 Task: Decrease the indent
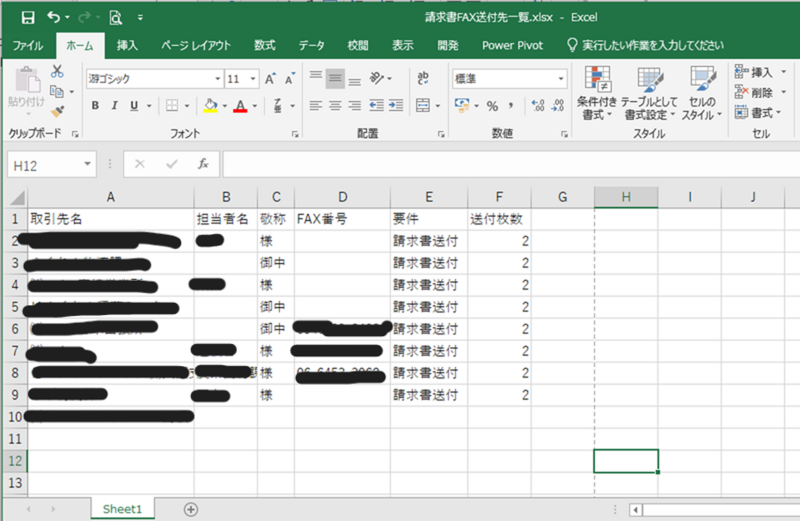coord(377,106)
